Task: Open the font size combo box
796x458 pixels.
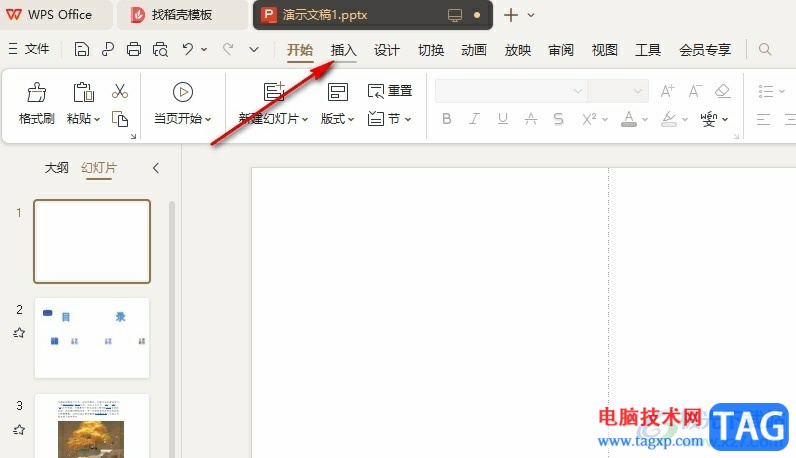Action: point(618,91)
